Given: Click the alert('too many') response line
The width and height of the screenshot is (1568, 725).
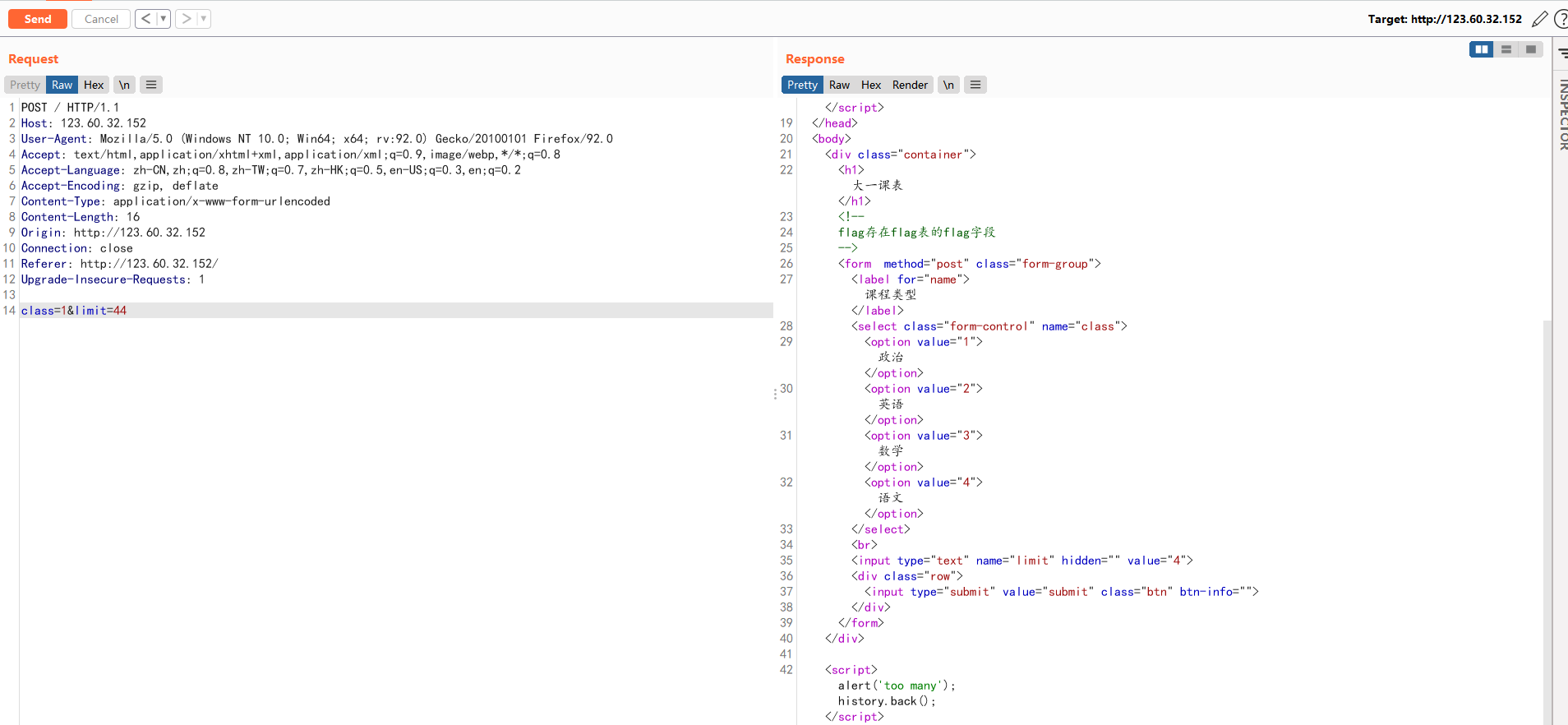Looking at the screenshot, I should (x=897, y=686).
